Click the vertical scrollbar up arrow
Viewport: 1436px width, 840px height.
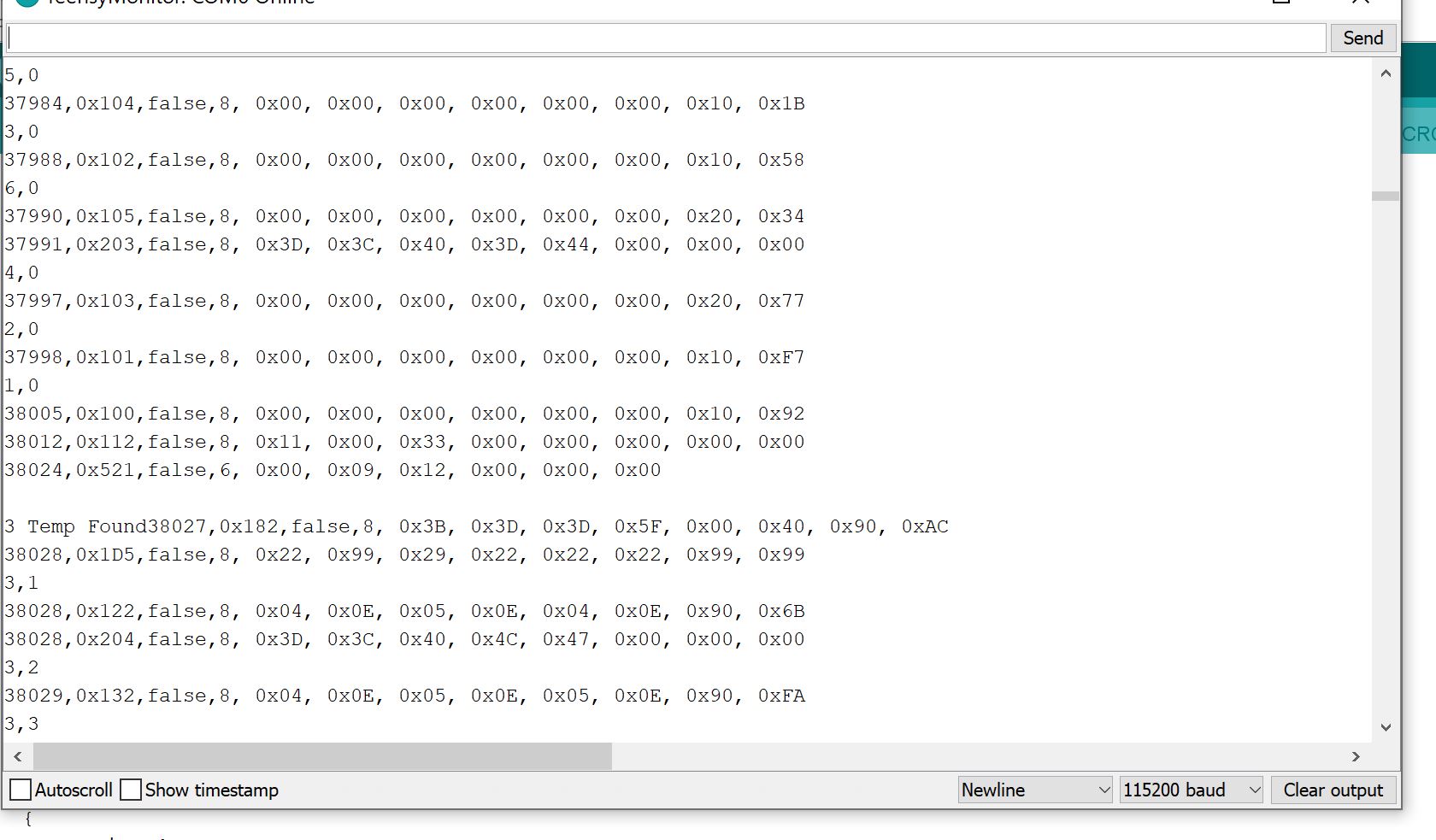[x=1386, y=74]
